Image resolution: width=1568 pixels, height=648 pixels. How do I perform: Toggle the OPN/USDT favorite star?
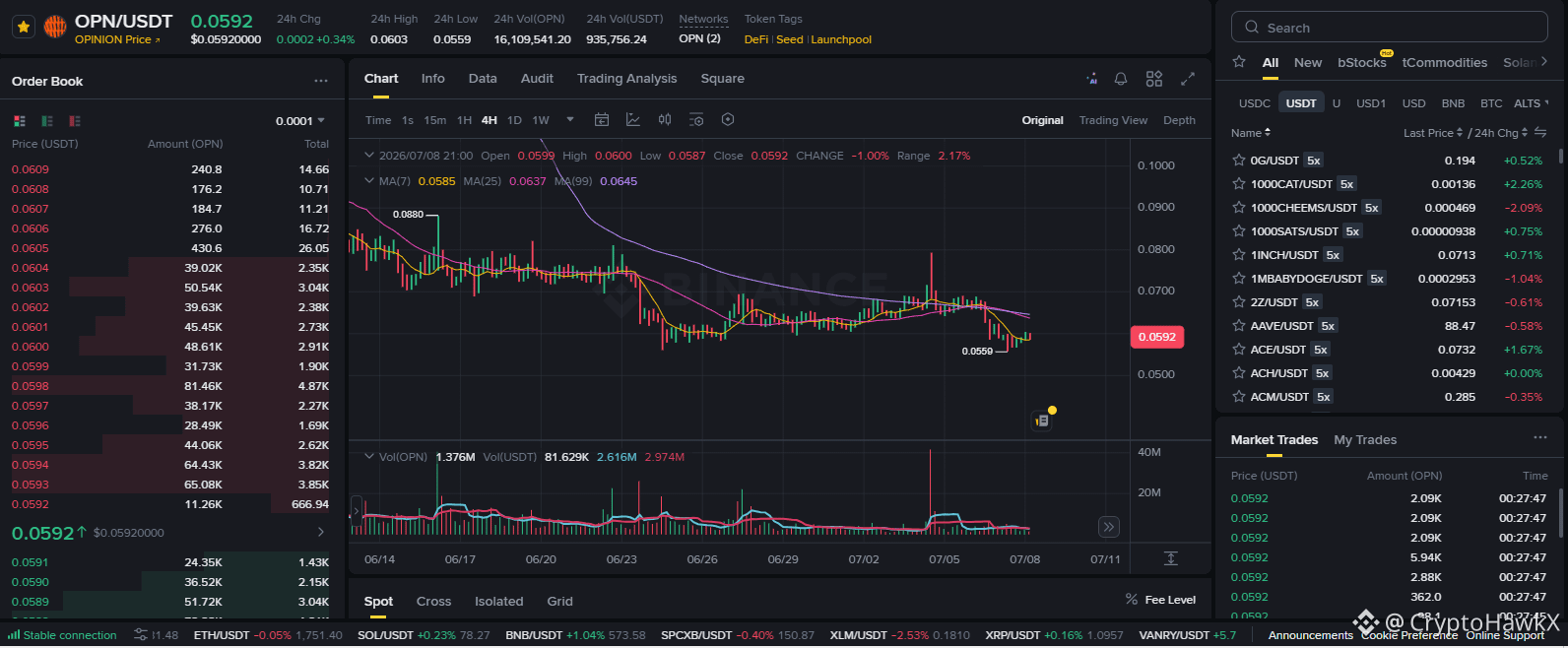(25, 27)
